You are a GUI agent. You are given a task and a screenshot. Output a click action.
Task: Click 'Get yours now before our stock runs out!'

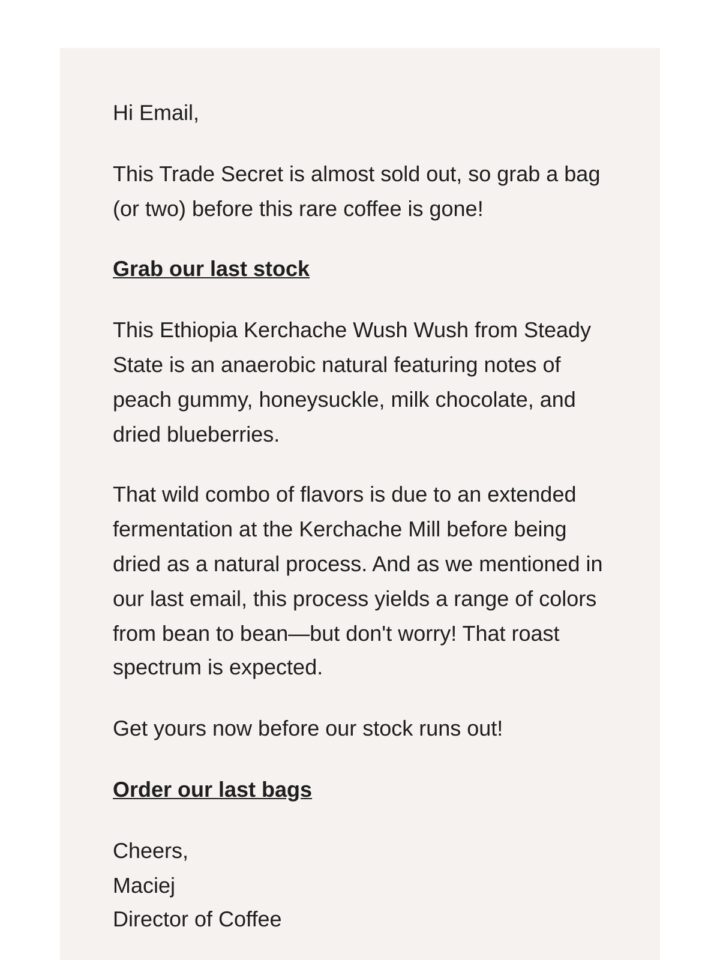pyautogui.click(x=307, y=729)
